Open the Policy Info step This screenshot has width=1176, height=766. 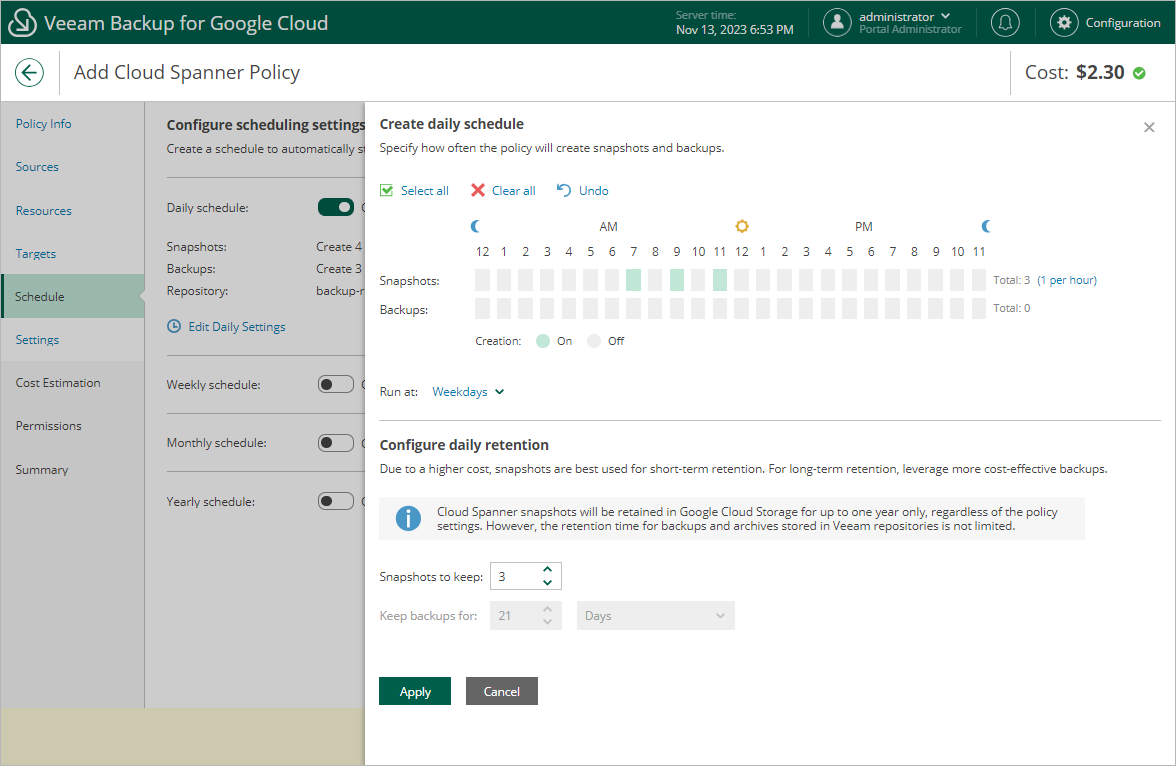44,124
